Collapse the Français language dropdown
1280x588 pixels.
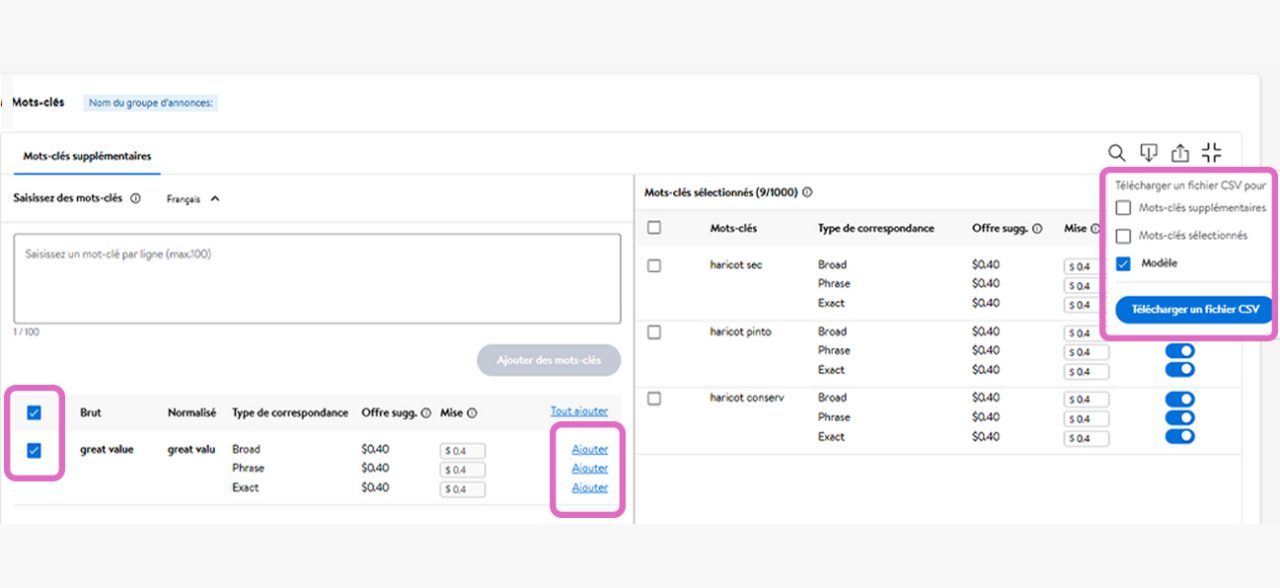(x=215, y=198)
